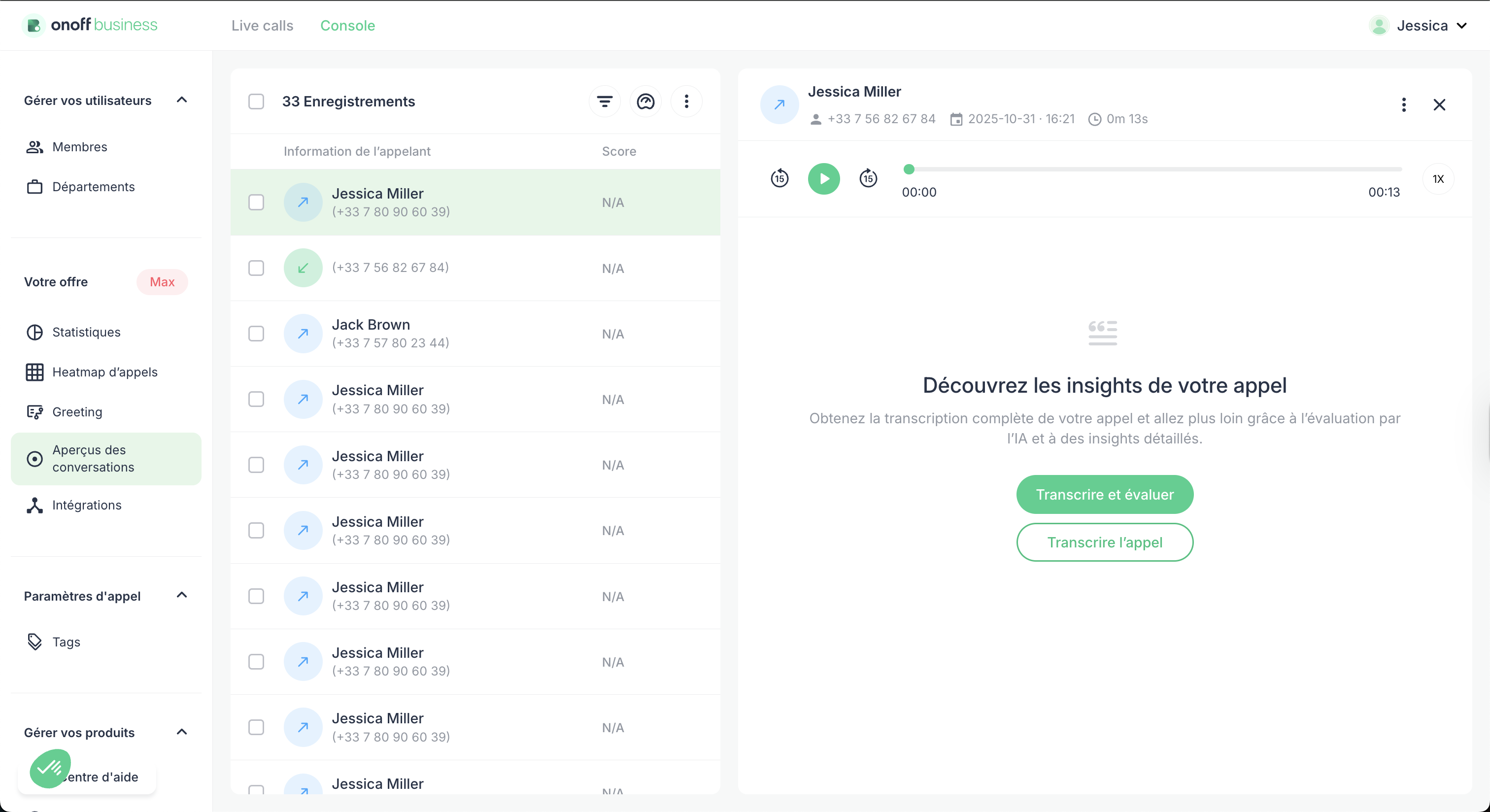Viewport: 1490px width, 812px height.
Task: Collapse the Gérer vos produits section
Action: coord(182,732)
